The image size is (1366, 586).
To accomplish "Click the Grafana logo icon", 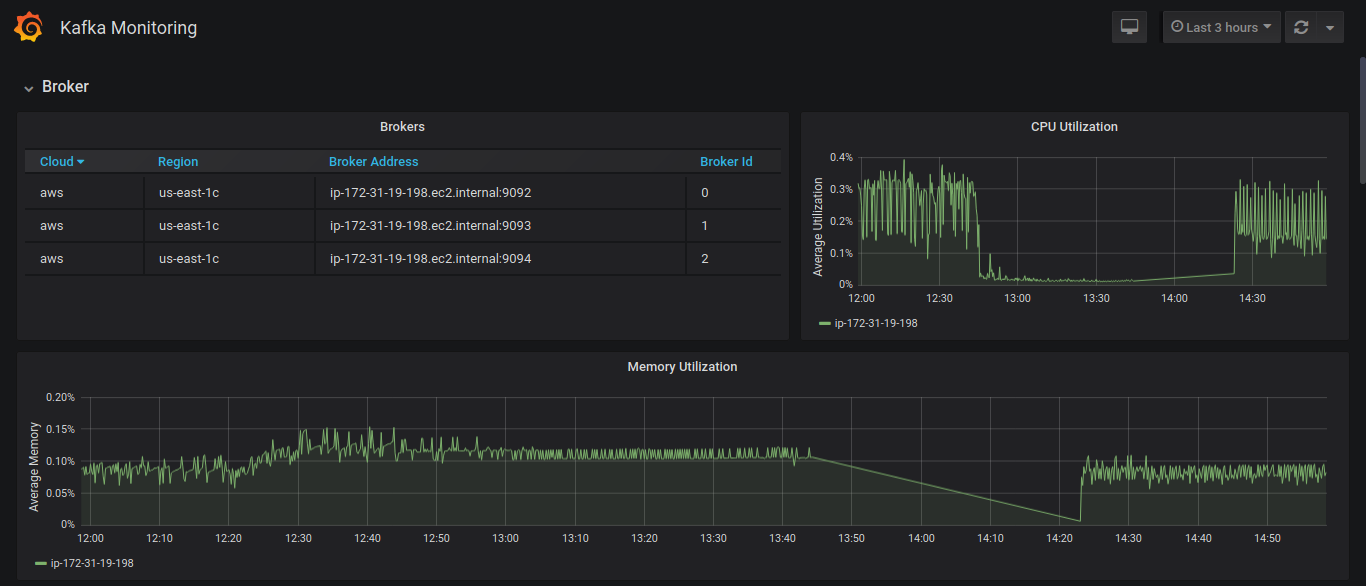I will [x=29, y=27].
